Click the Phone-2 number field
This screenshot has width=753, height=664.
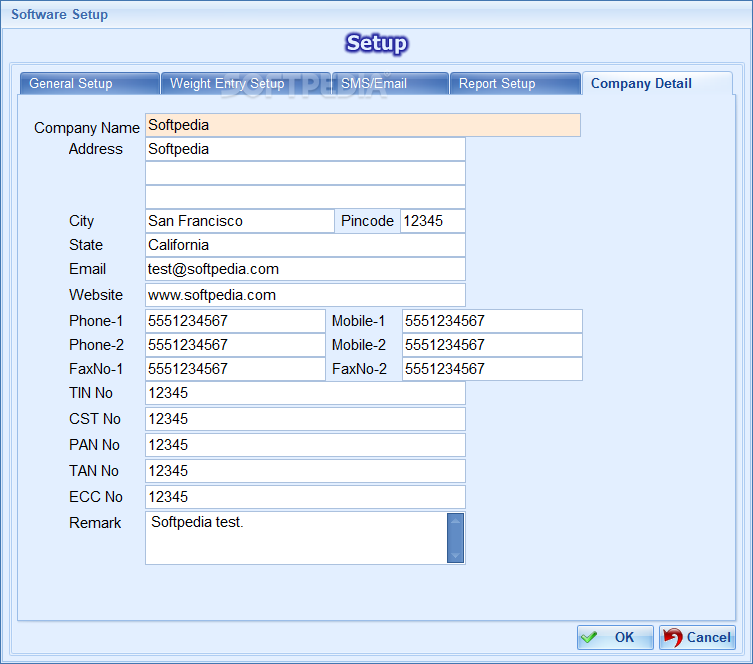[235, 345]
